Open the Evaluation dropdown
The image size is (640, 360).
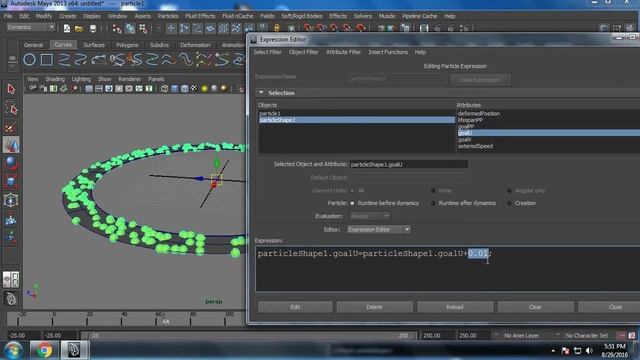click(370, 216)
